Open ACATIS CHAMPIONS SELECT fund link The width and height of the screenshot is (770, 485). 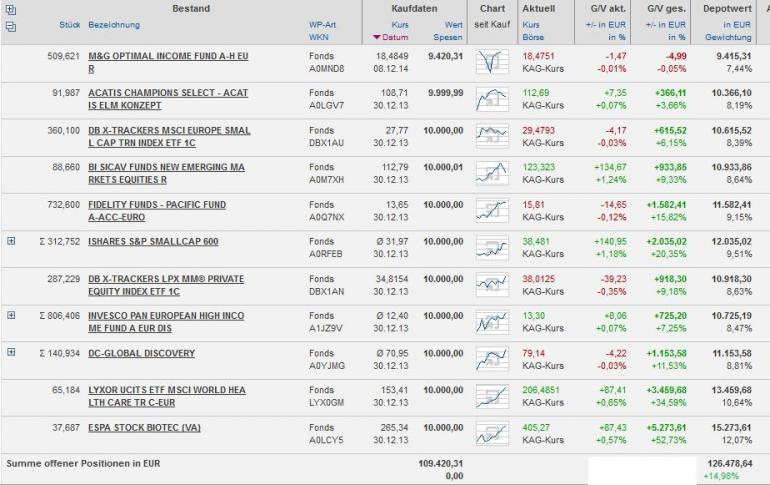point(168,99)
